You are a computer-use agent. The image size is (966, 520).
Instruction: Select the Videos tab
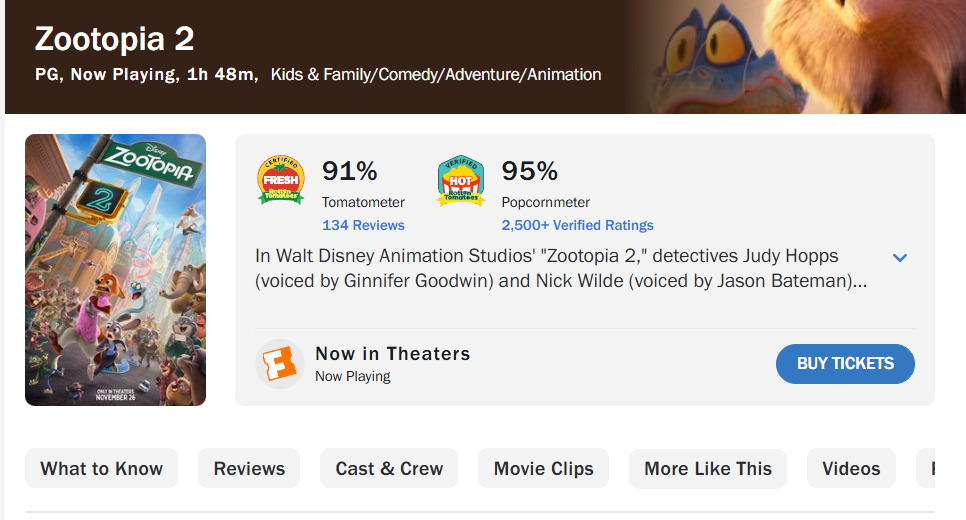coord(851,469)
